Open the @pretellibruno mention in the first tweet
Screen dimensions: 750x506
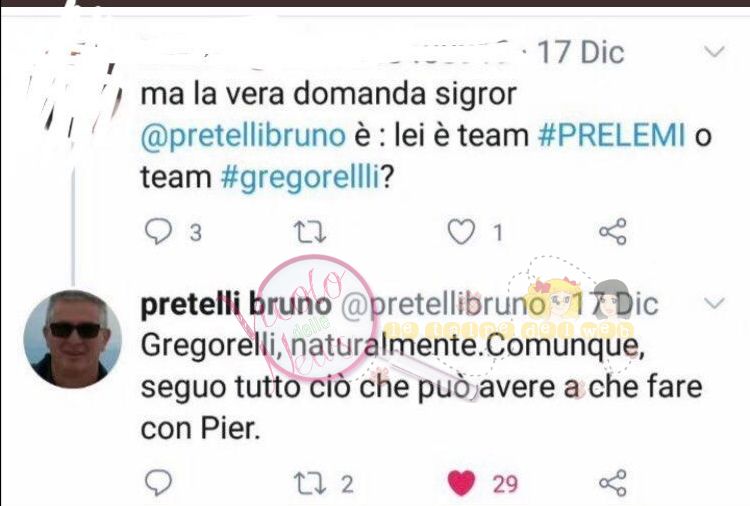coord(243,136)
